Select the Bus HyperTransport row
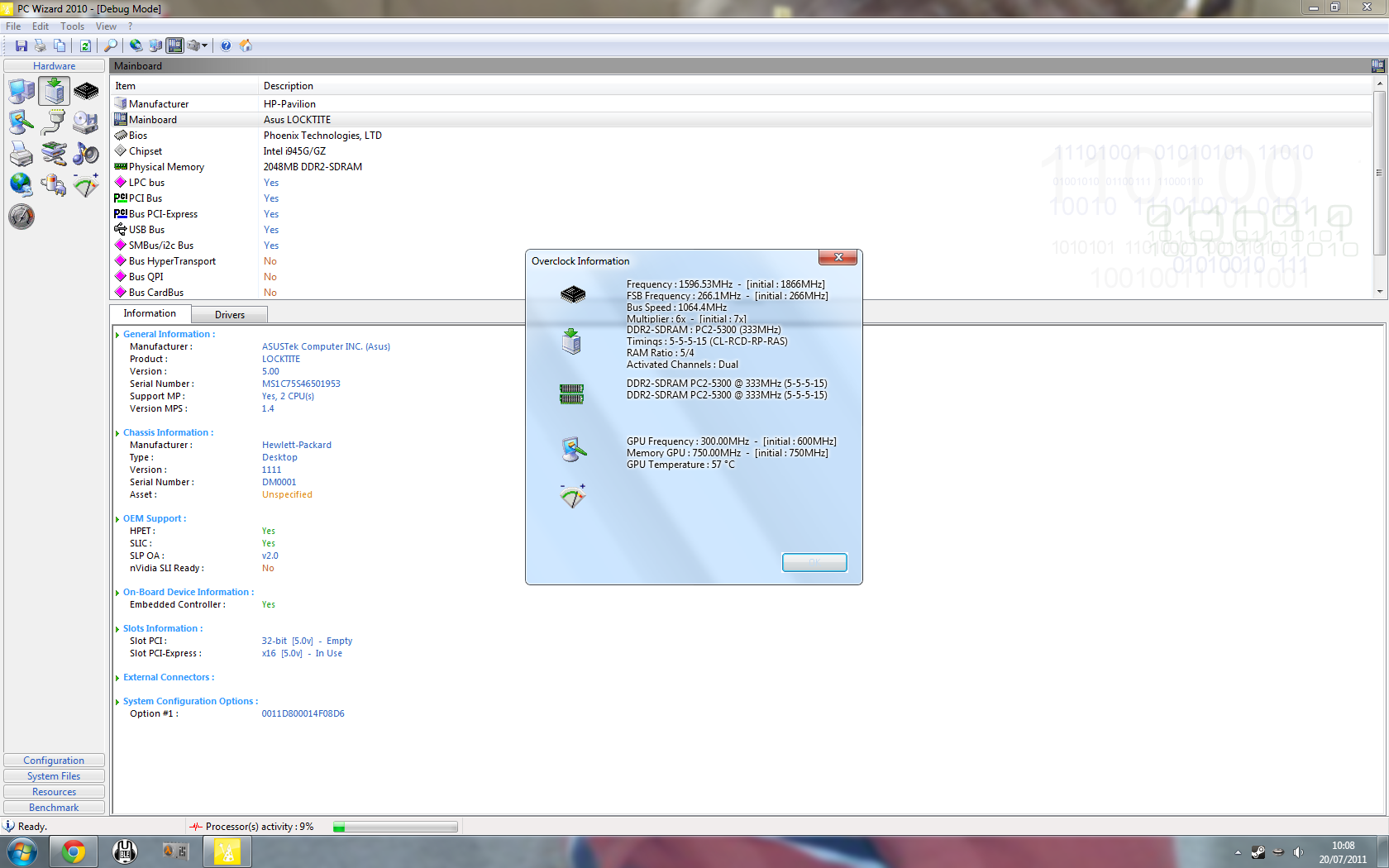 click(x=742, y=261)
